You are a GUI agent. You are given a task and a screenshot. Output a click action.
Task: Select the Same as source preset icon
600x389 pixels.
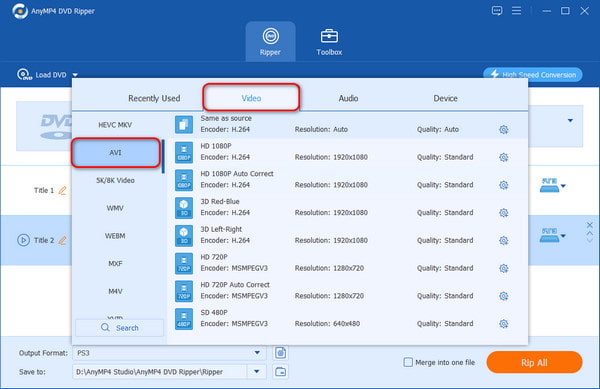(184, 125)
